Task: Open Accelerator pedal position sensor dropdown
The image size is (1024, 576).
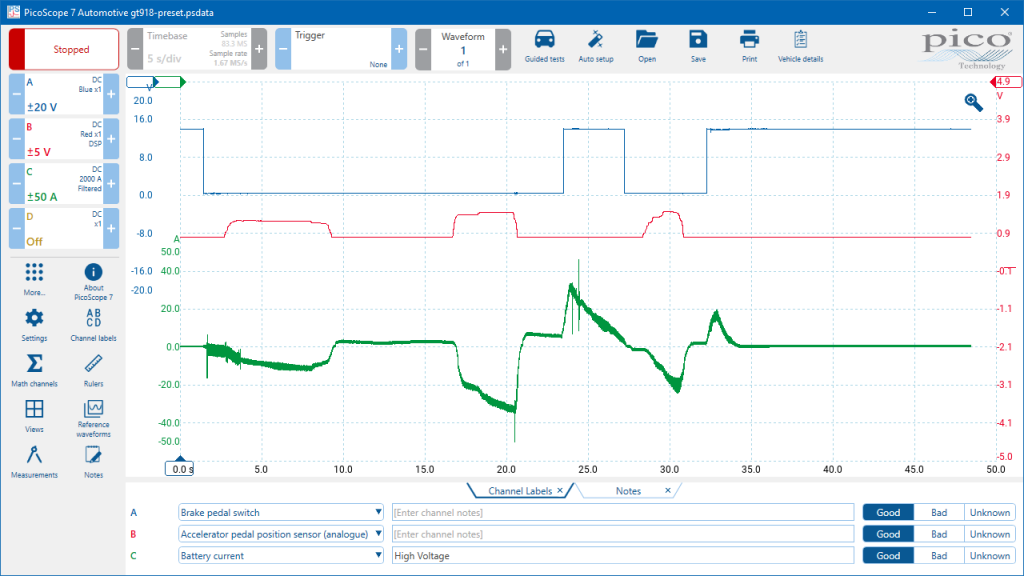Action: pyautogui.click(x=377, y=534)
